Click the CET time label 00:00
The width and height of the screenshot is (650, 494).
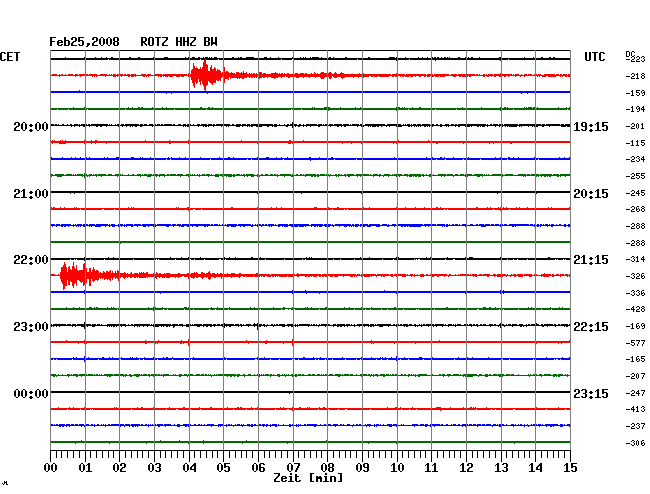tap(31, 394)
